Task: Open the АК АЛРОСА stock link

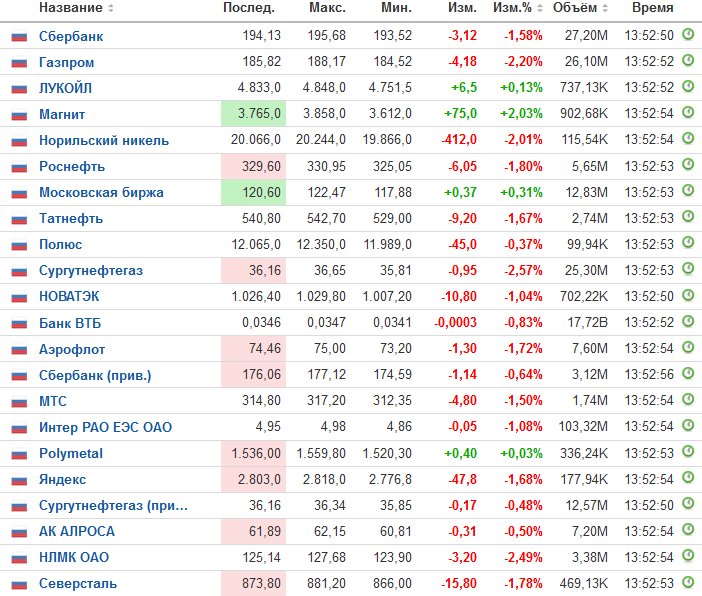Action: [x=77, y=531]
